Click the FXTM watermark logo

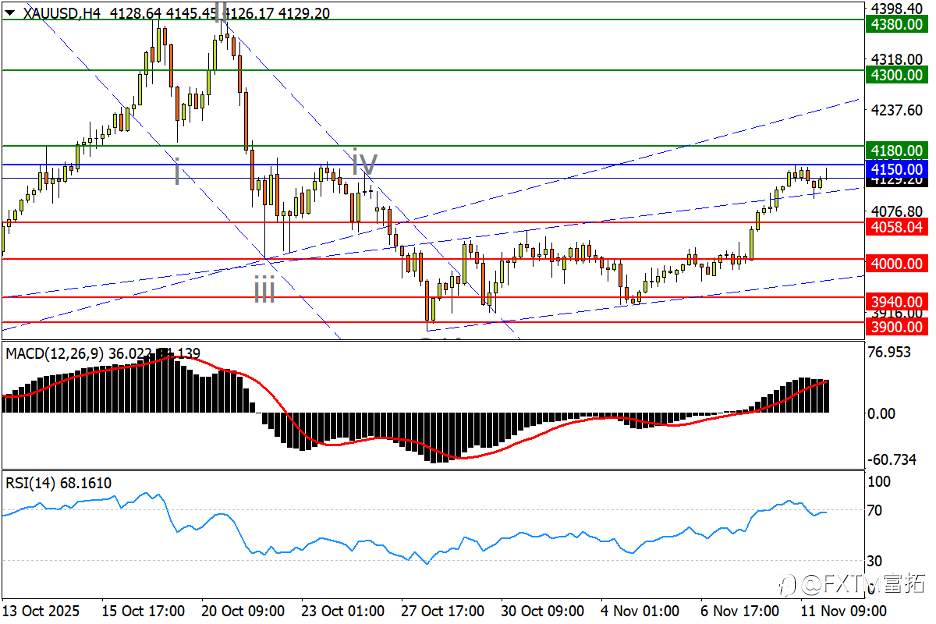pyautogui.click(x=852, y=585)
